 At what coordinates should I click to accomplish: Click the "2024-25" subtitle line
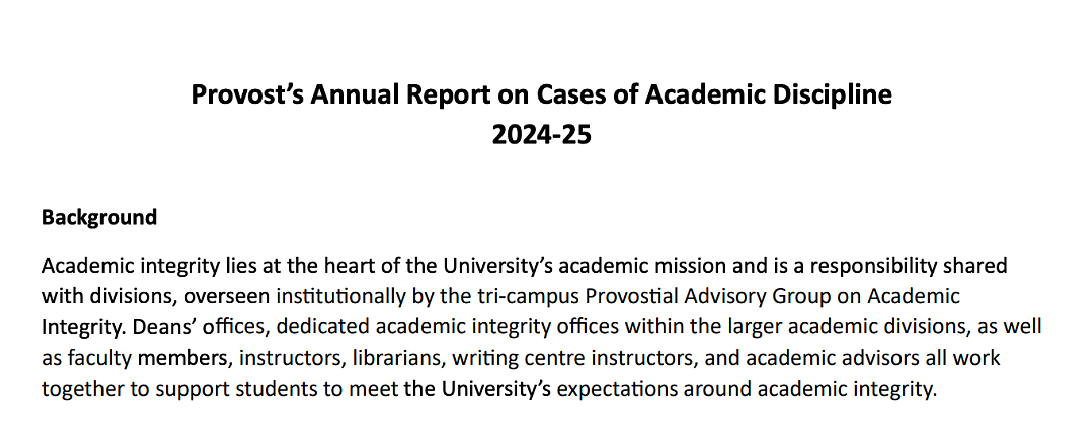click(x=541, y=134)
